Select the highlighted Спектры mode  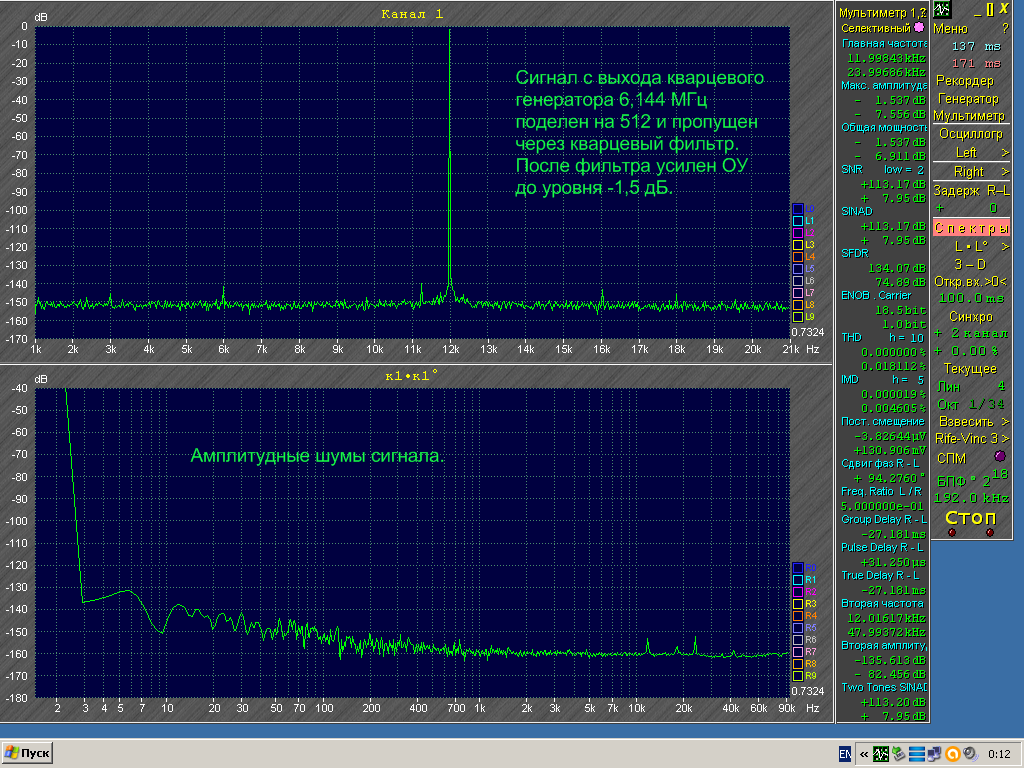point(971,228)
